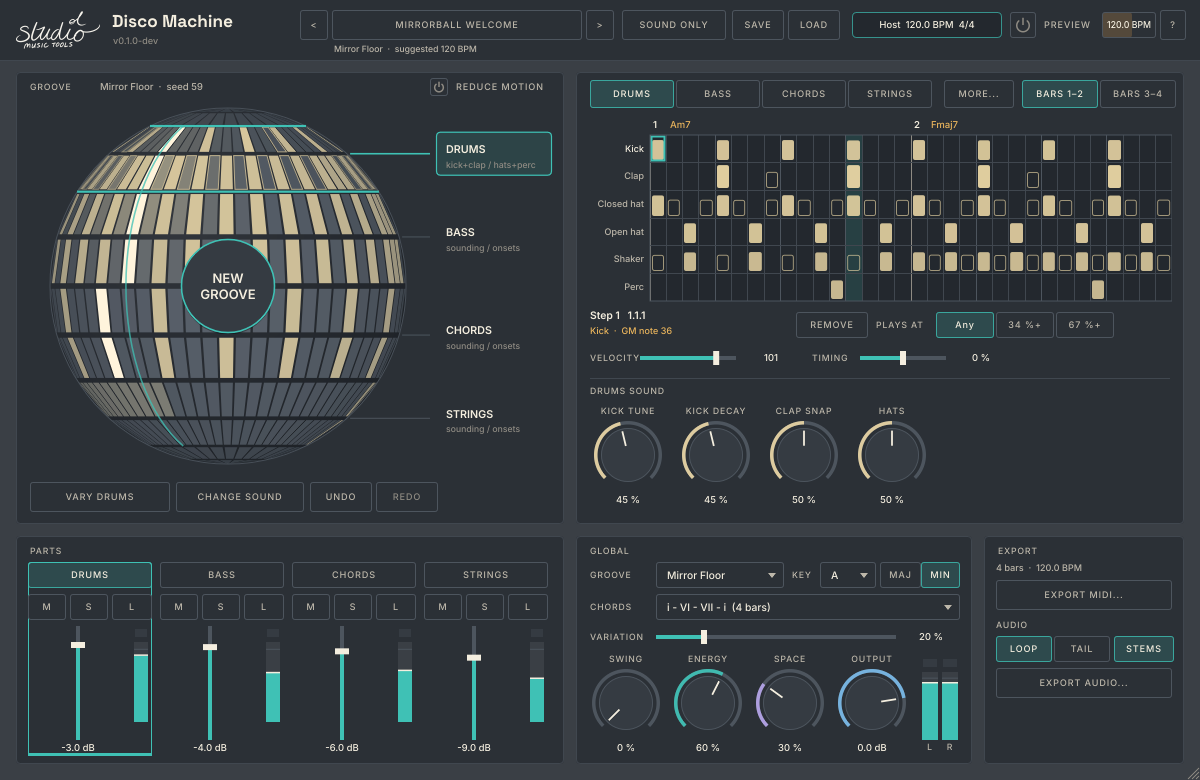The image size is (1200, 780).
Task: Click the Swing knob
Action: pos(626,702)
